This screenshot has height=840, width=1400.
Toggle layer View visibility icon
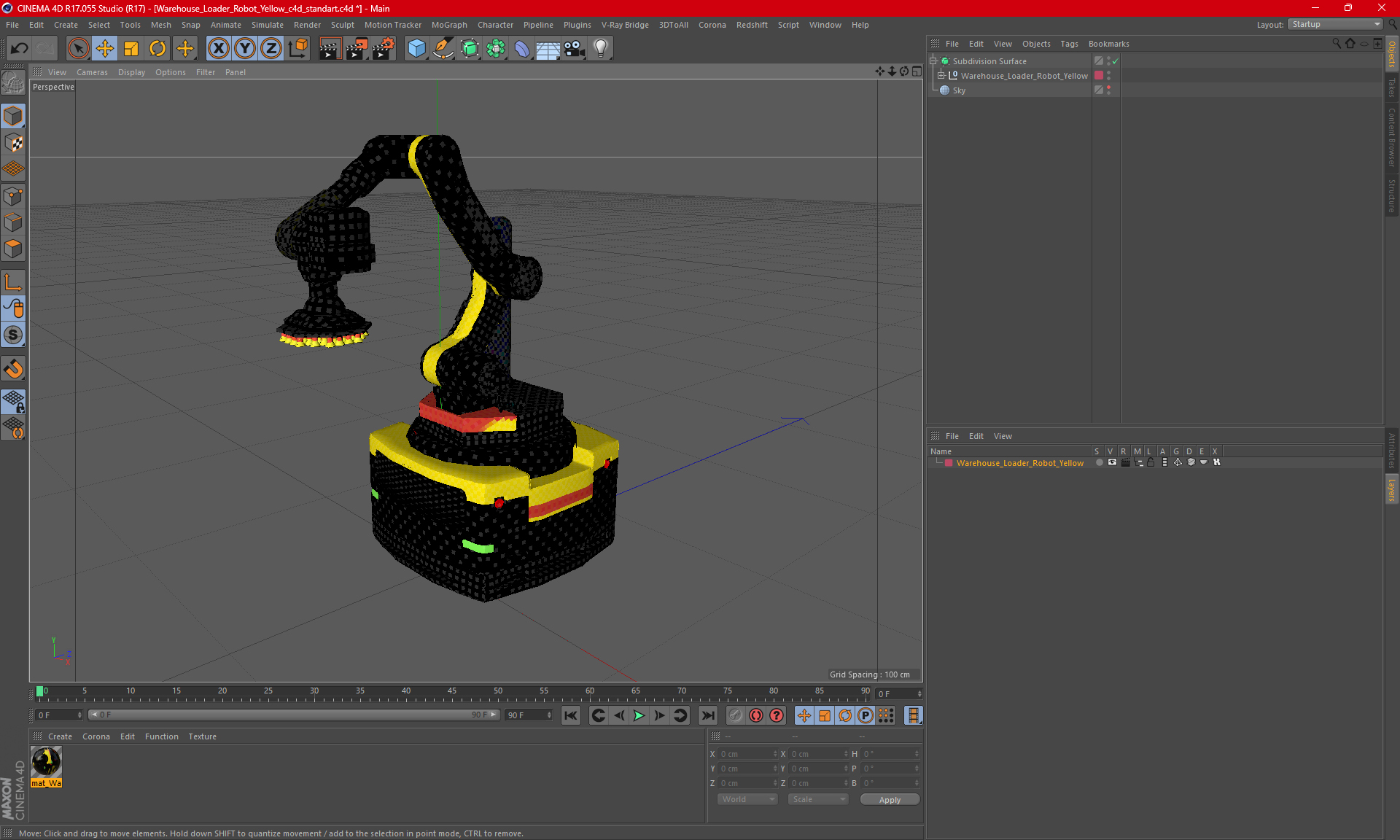(1112, 462)
